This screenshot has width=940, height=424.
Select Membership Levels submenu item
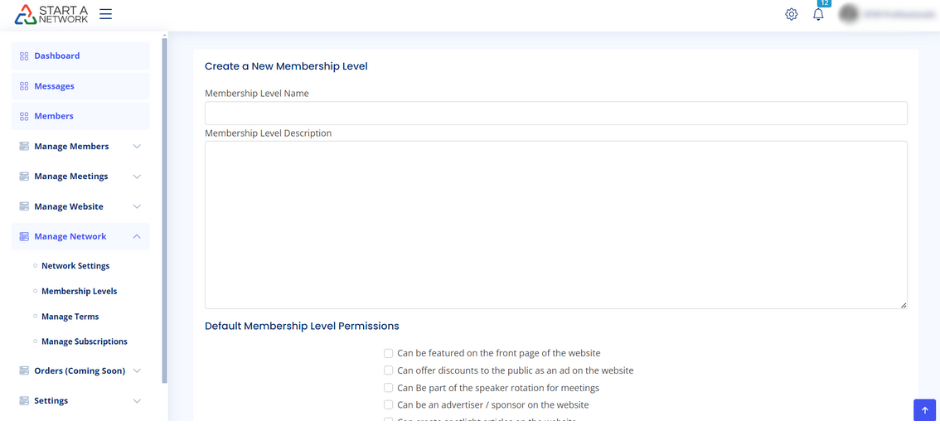79,291
